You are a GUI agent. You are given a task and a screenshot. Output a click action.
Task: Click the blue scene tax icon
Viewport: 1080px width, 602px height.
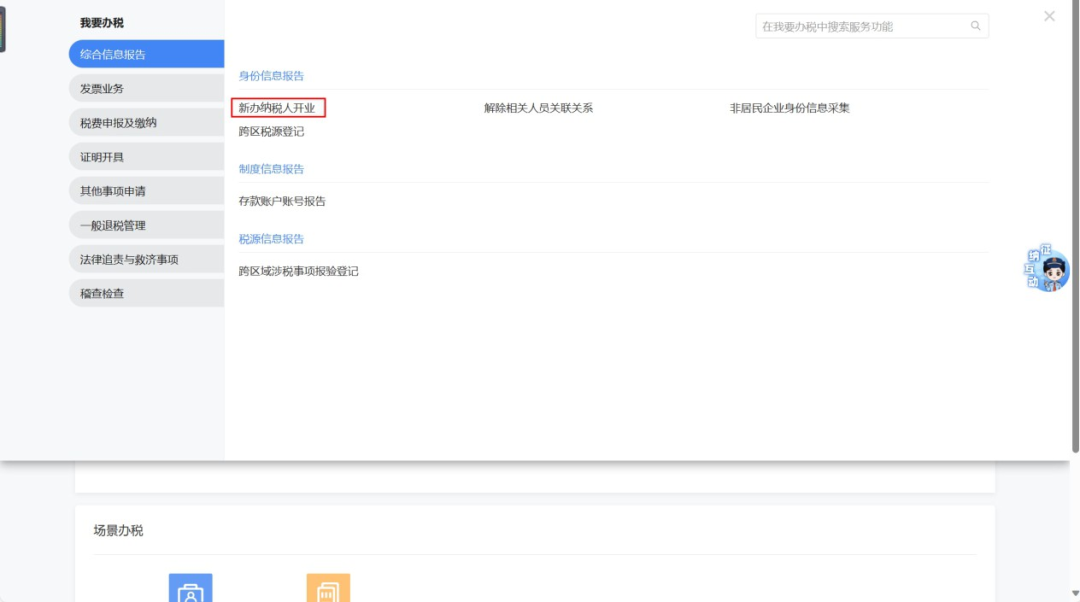190,588
